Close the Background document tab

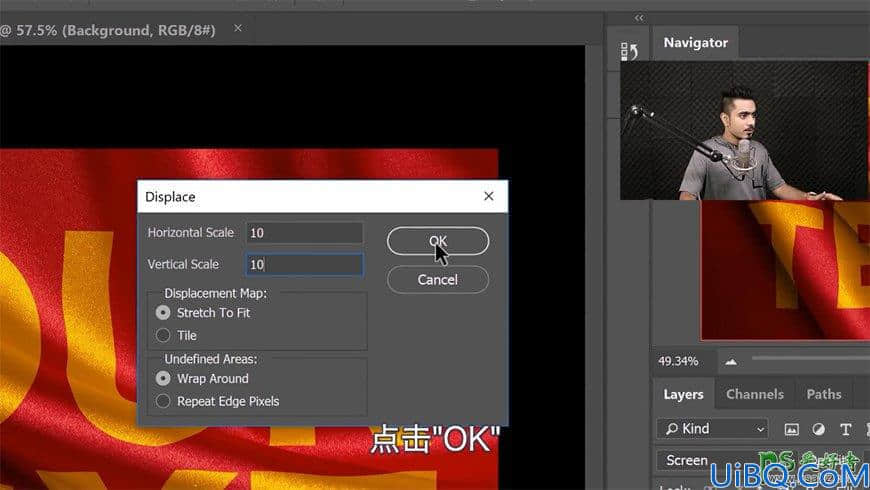238,28
